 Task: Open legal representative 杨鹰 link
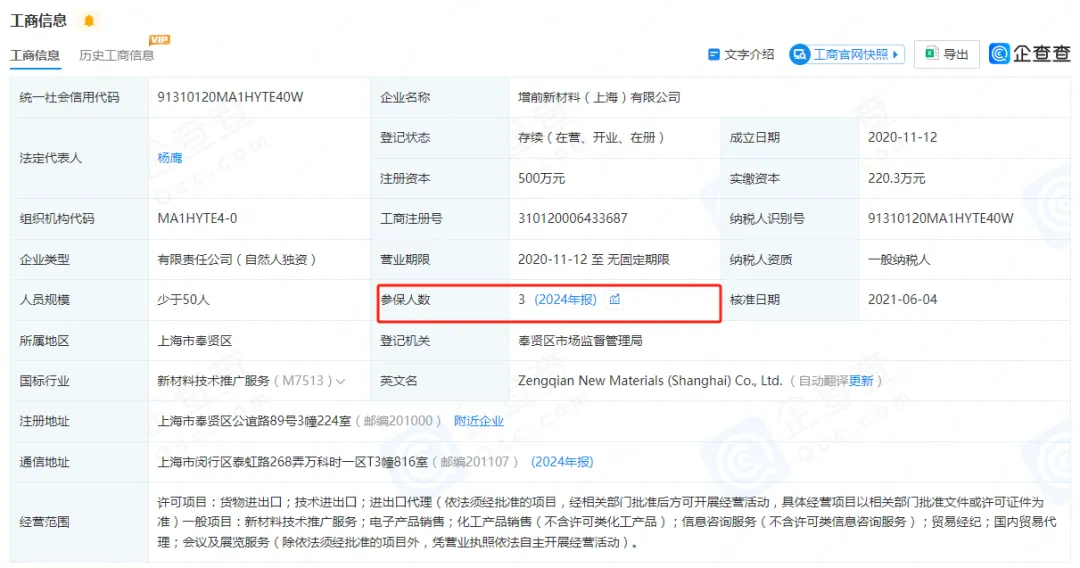tap(169, 158)
